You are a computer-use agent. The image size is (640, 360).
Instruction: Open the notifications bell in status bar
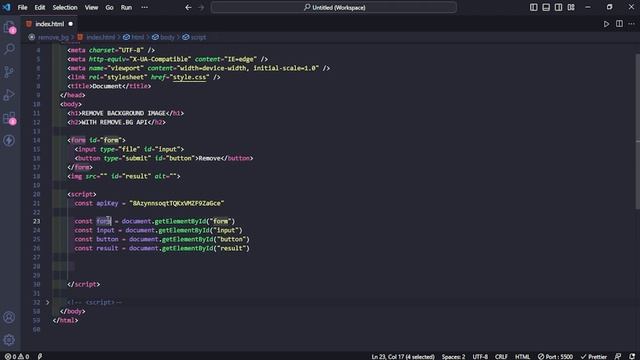point(632,356)
